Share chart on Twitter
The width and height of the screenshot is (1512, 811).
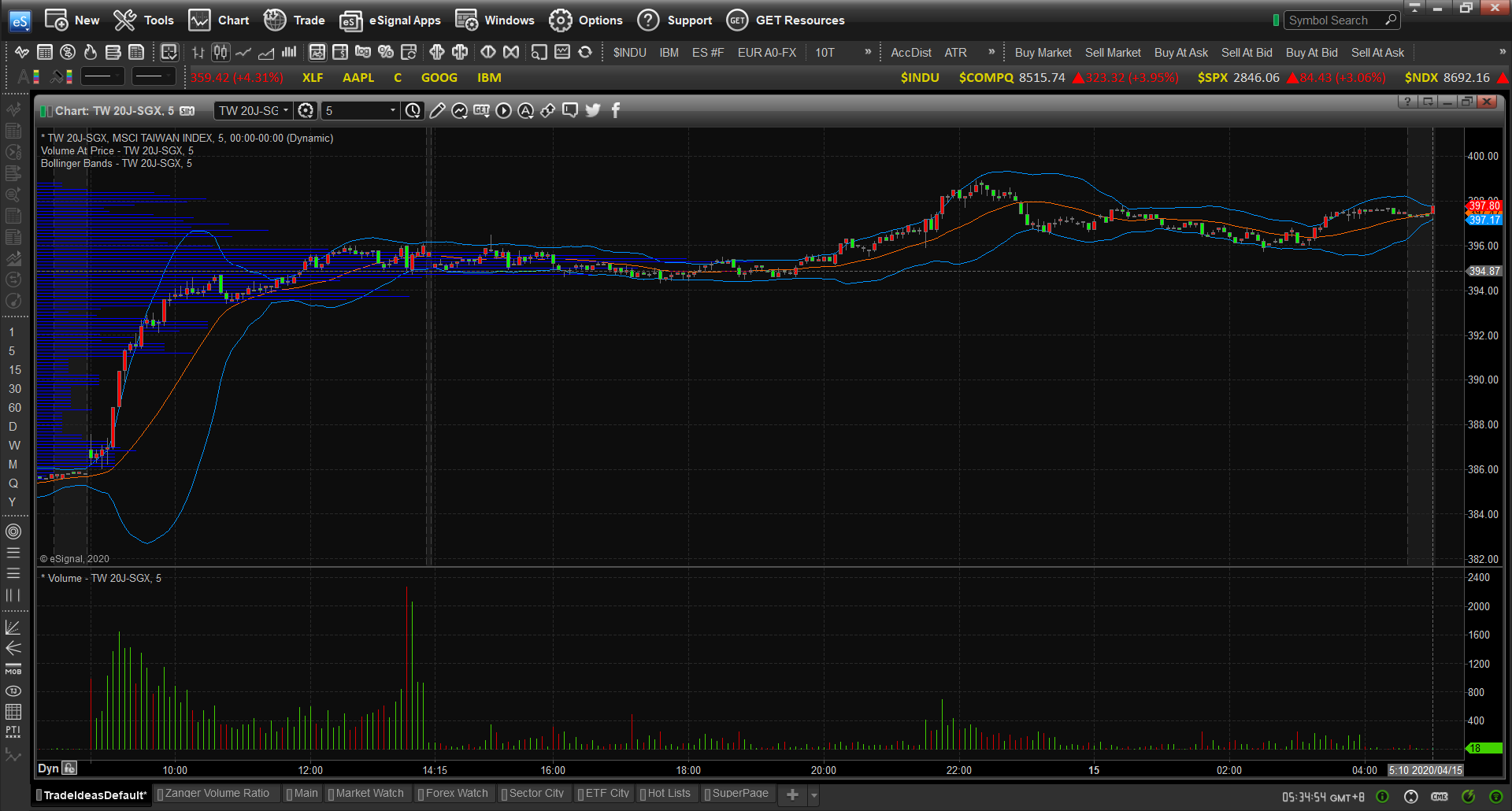click(x=593, y=111)
